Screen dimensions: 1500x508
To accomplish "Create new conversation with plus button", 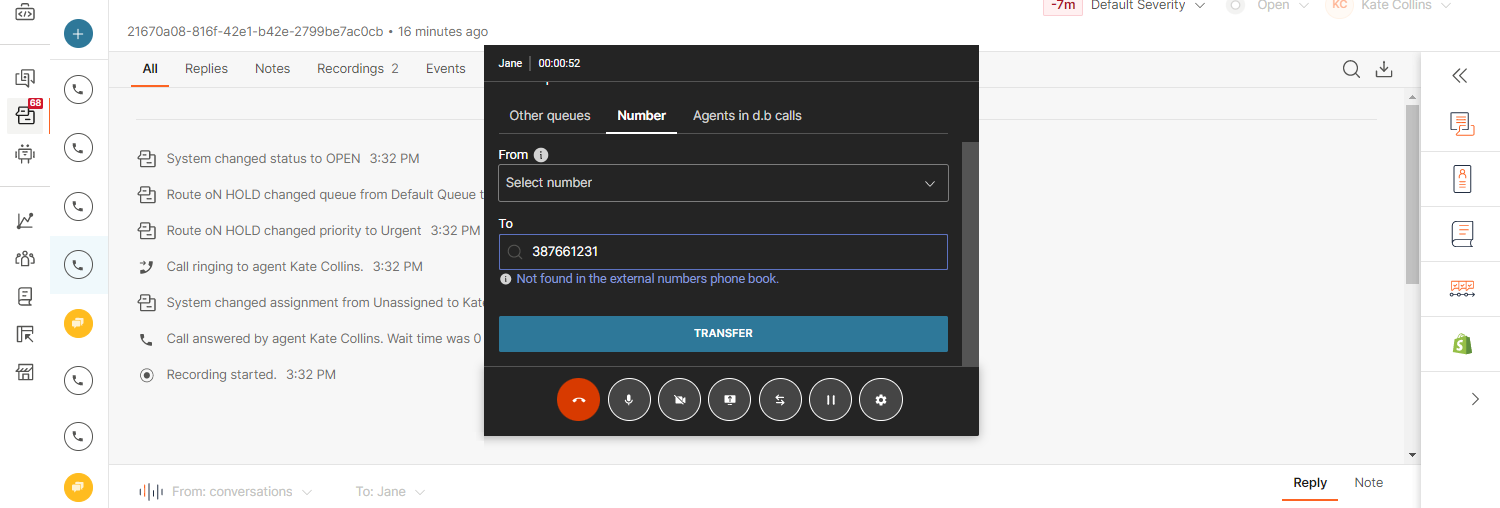I will (78, 34).
